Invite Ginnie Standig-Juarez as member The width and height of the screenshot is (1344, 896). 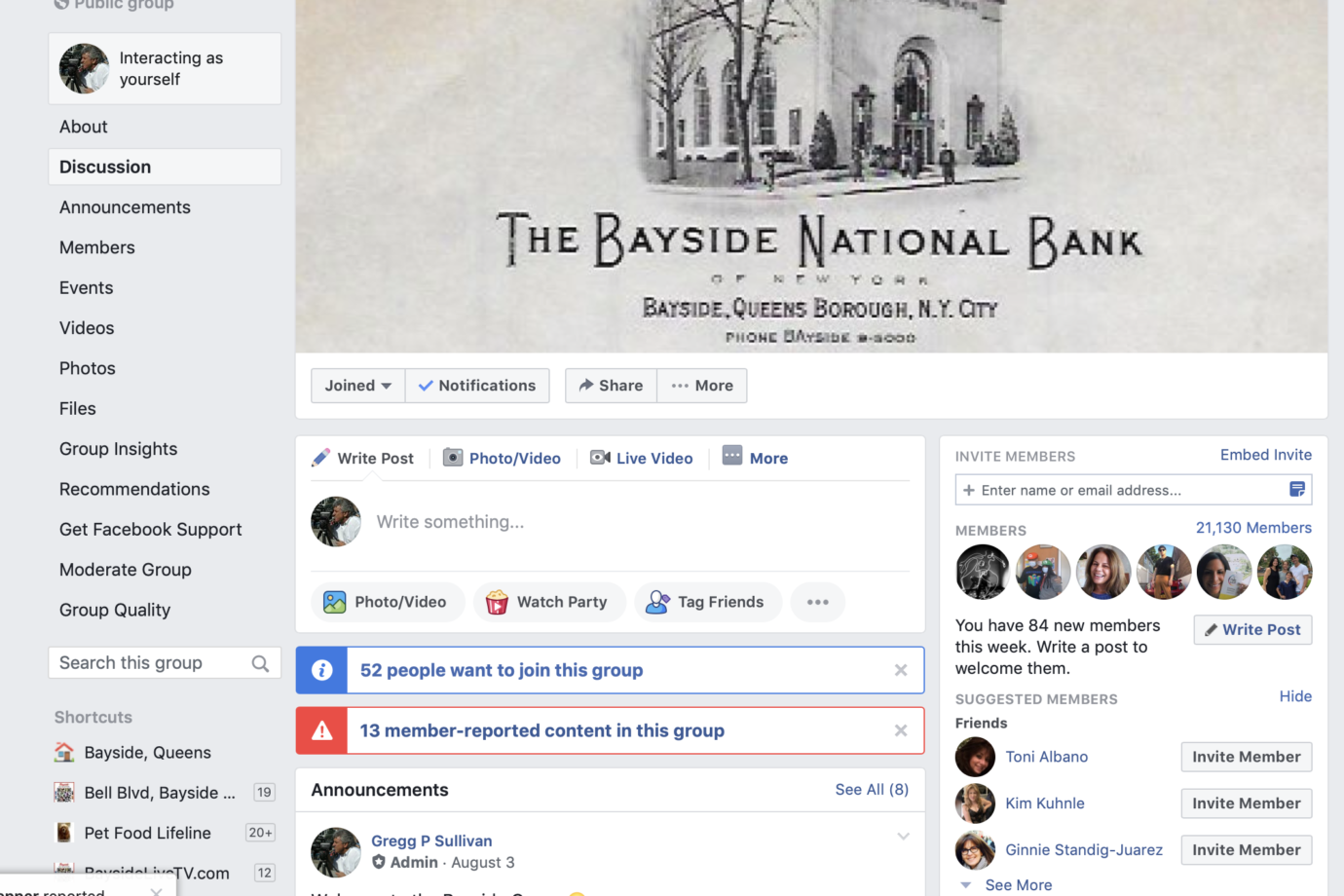coord(1247,850)
